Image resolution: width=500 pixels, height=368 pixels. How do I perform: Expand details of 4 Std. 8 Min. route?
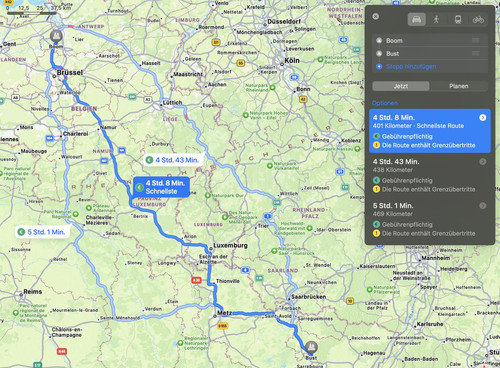pyautogui.click(x=483, y=118)
